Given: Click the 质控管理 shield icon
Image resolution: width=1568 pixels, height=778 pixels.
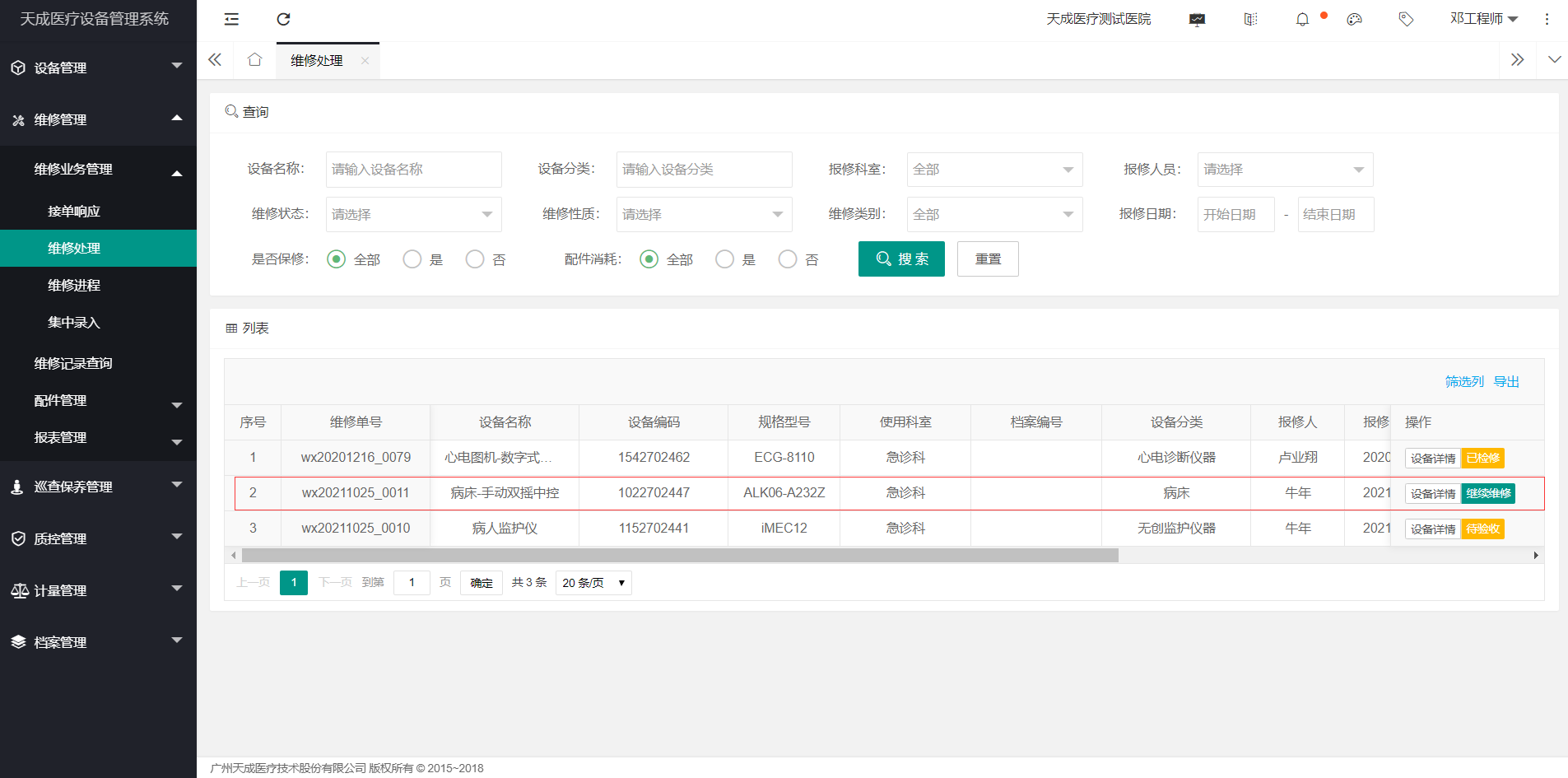Looking at the screenshot, I should [18, 538].
